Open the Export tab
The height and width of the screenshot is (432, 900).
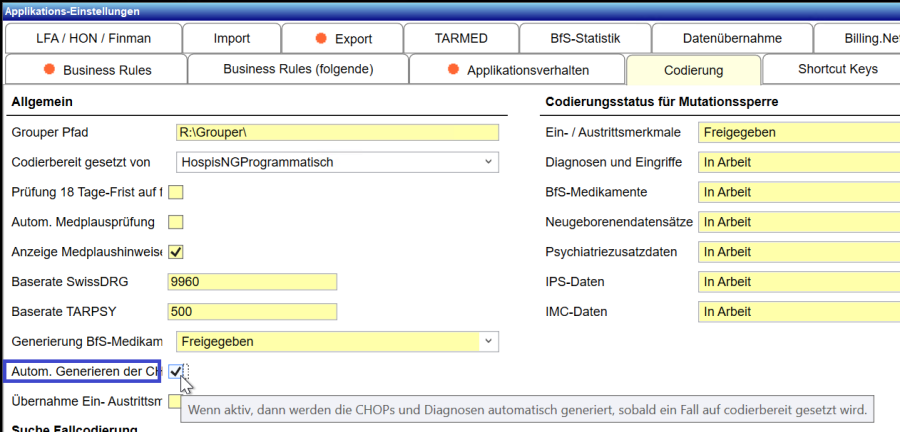coord(342,39)
